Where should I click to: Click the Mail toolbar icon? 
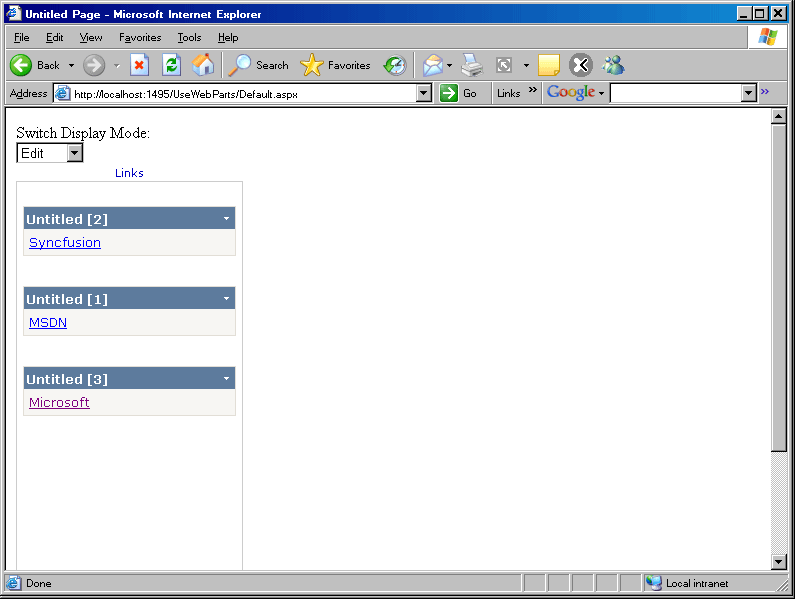pos(432,65)
